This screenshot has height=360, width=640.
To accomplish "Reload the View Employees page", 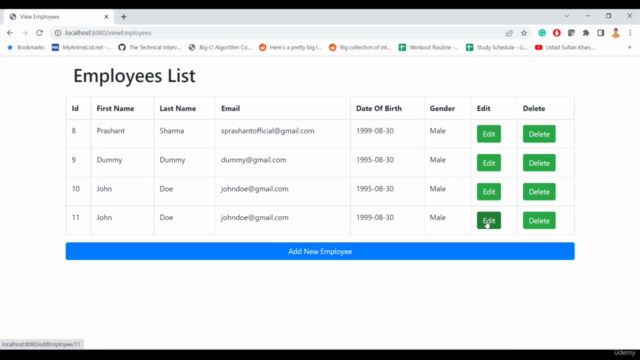I will pyautogui.click(x=39, y=33).
